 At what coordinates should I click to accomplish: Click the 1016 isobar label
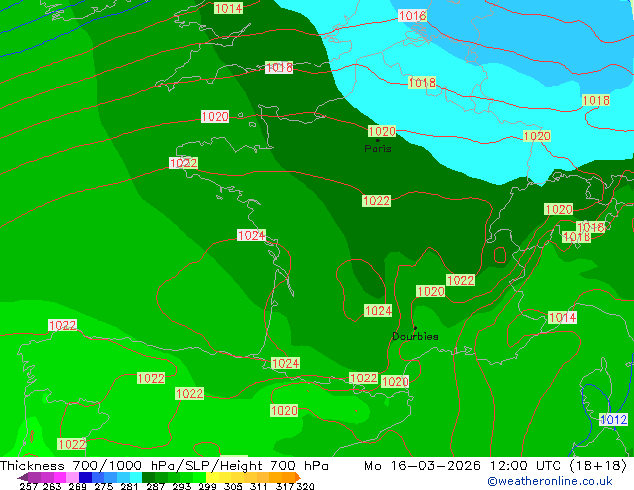pyautogui.click(x=412, y=15)
